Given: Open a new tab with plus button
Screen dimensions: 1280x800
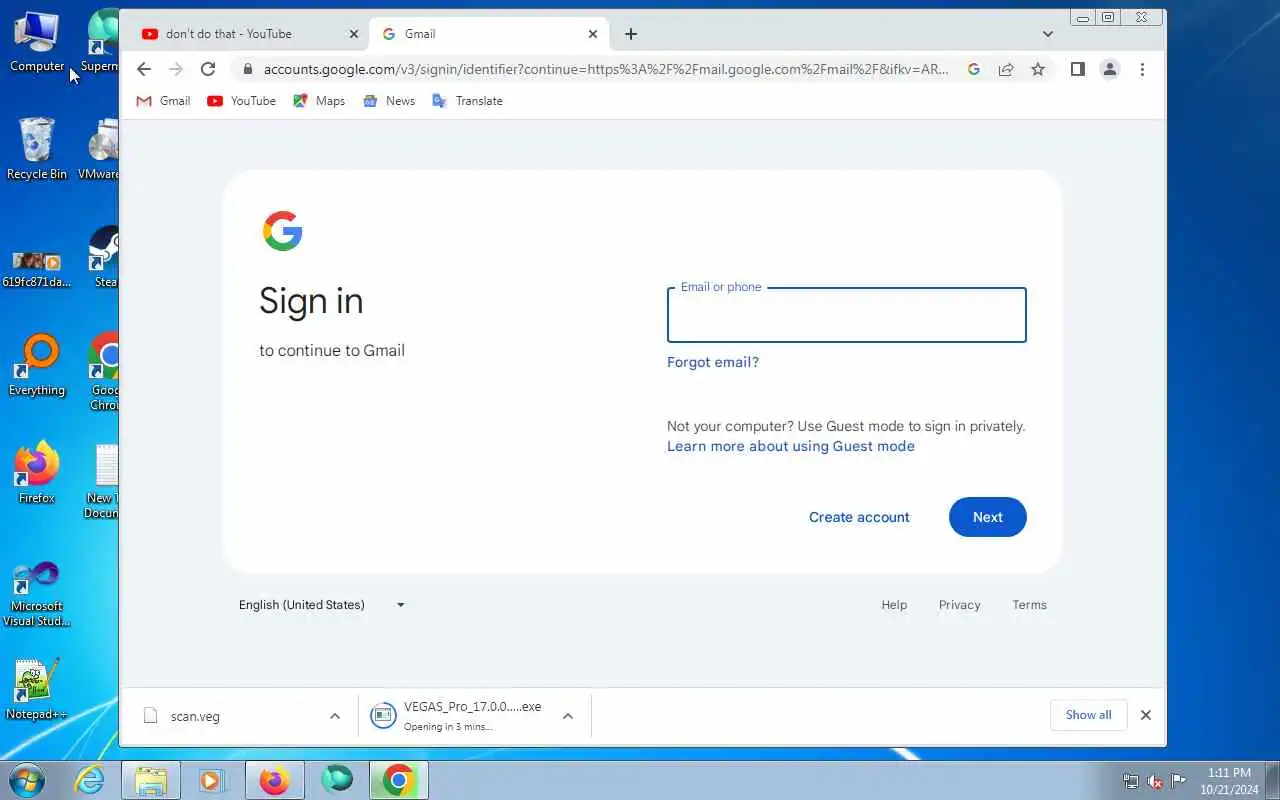Looking at the screenshot, I should 631,34.
